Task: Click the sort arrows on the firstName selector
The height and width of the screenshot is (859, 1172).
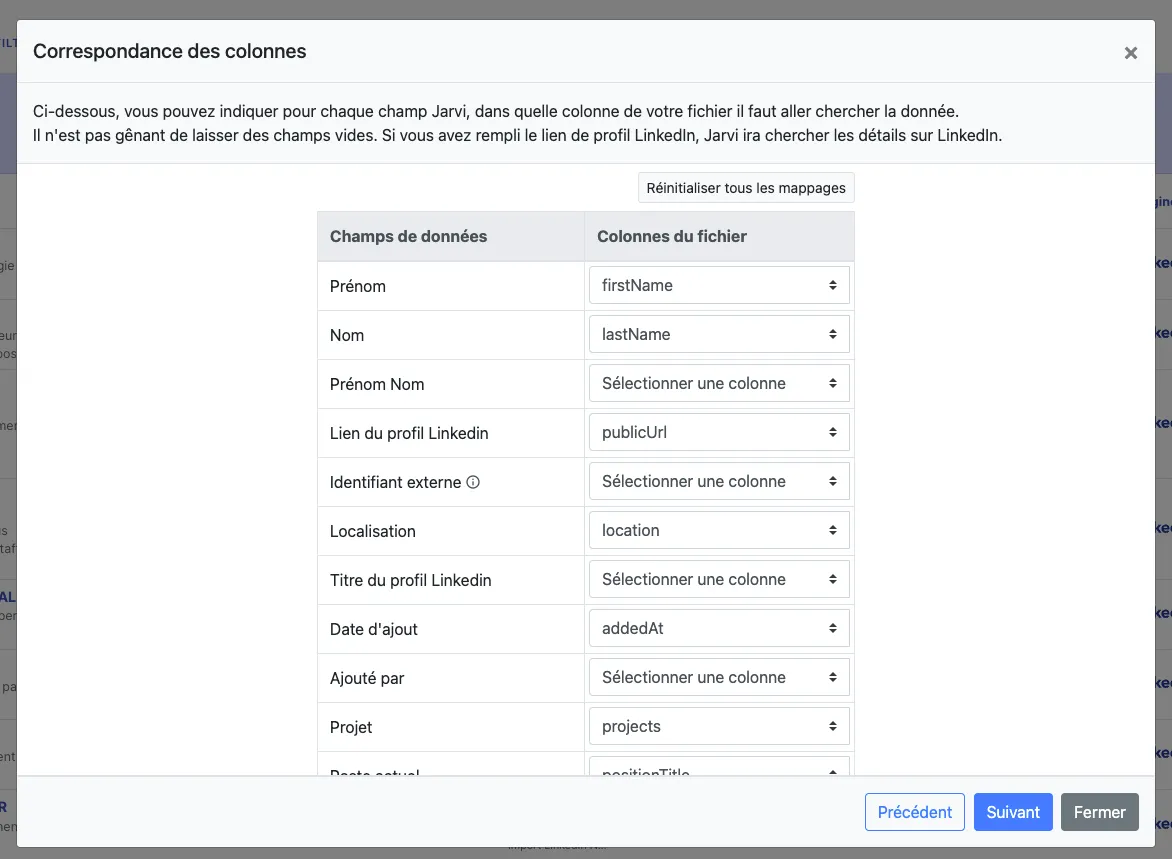Action: 833,285
